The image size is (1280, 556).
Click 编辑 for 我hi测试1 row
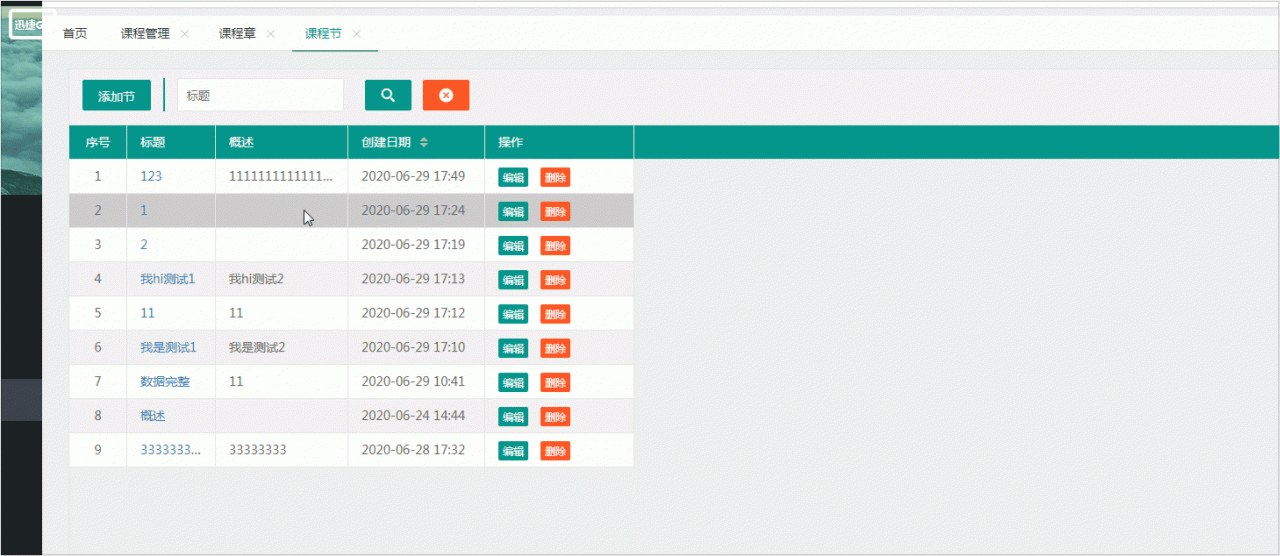pos(513,280)
